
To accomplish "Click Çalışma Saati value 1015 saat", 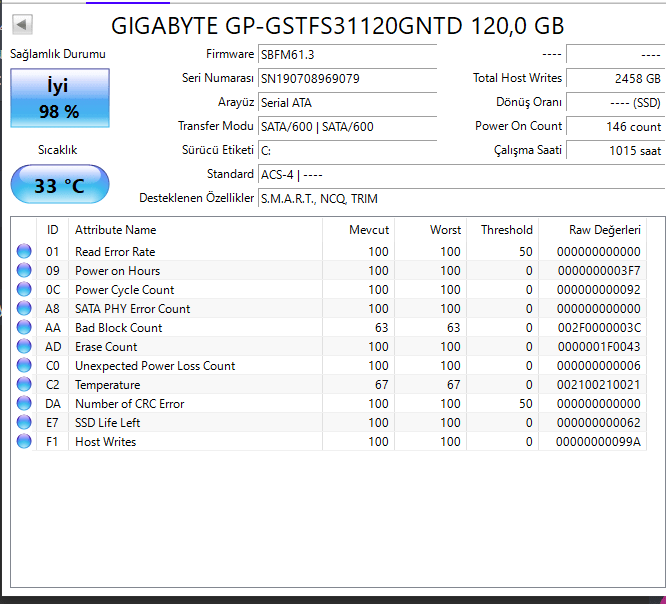I will coord(615,150).
